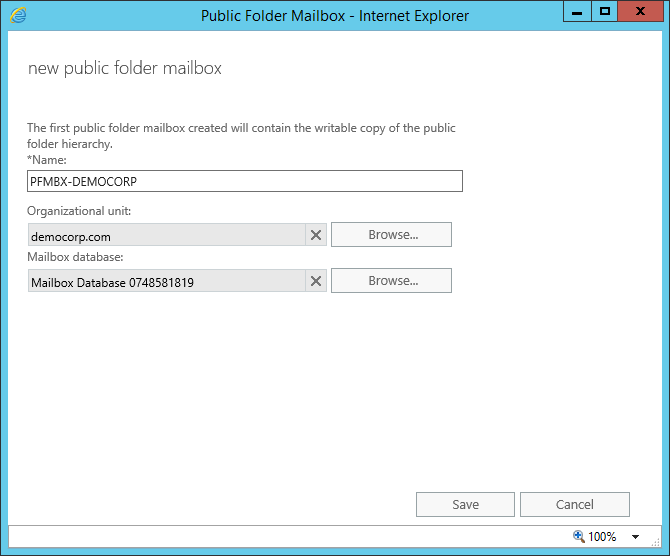Click the 'Mailbox database:' label
The height and width of the screenshot is (556, 670).
click(75, 257)
